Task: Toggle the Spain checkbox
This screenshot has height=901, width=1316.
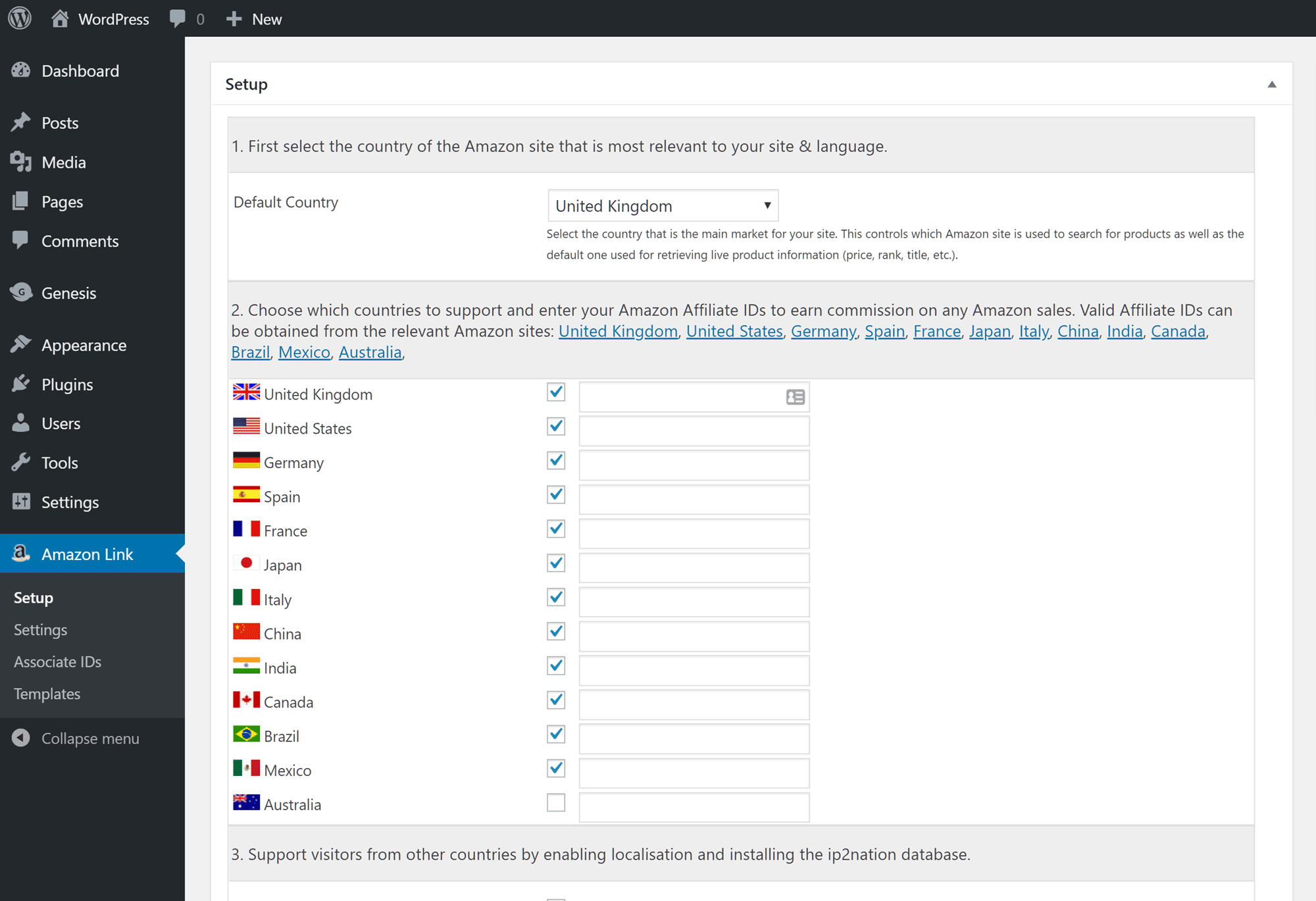Action: click(556, 495)
